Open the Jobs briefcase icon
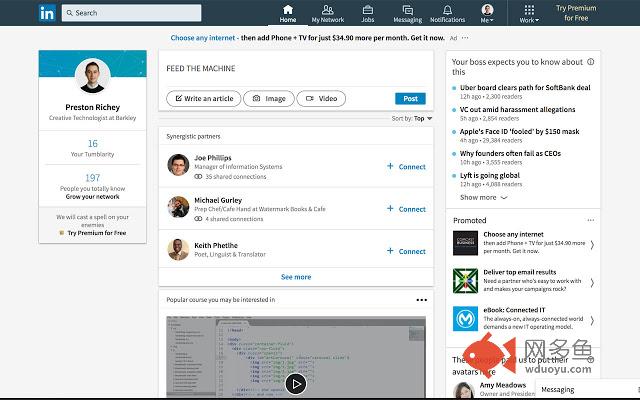This screenshot has width=640, height=400. (x=367, y=9)
